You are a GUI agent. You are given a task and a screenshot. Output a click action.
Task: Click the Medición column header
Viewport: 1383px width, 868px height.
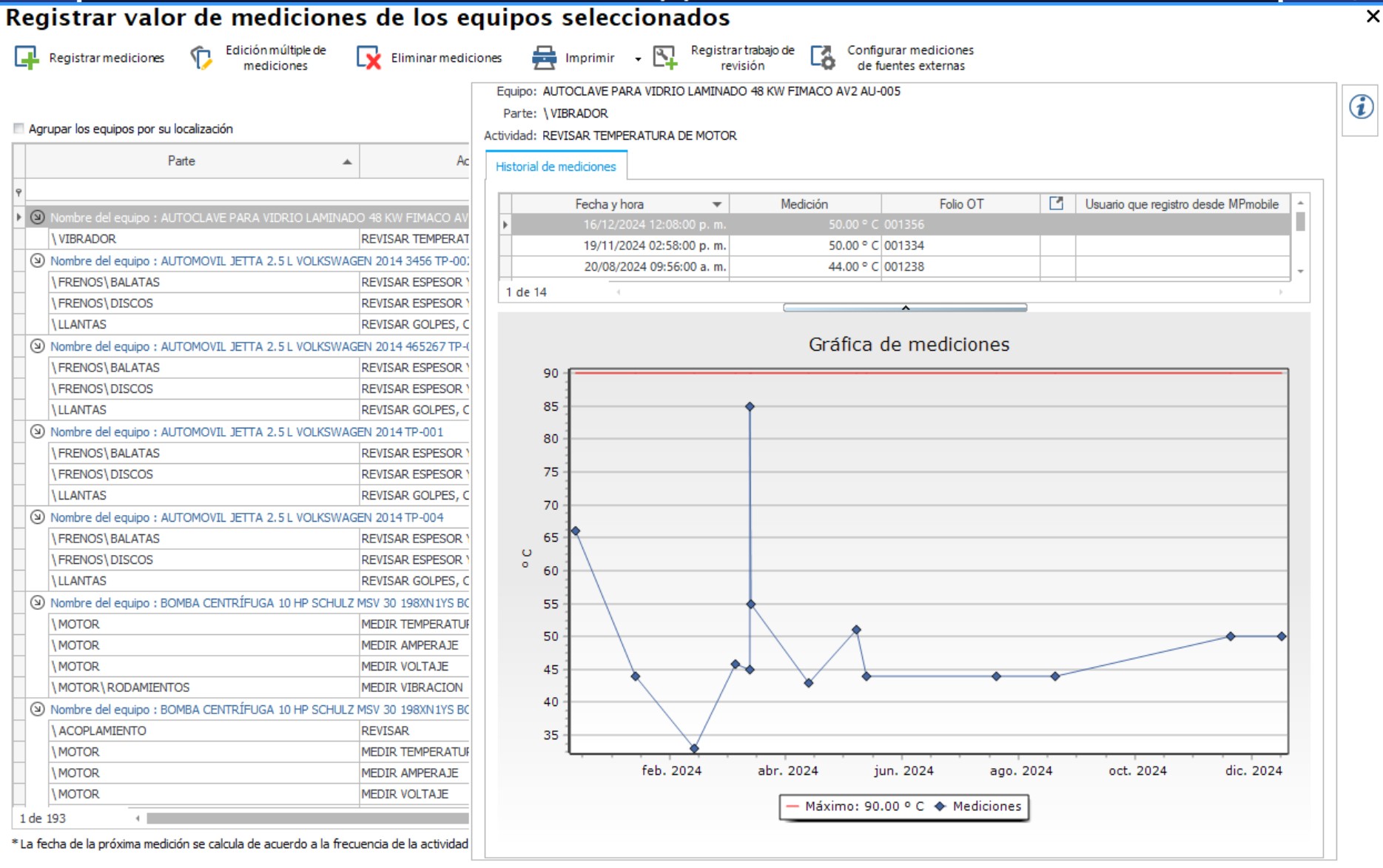point(805,204)
